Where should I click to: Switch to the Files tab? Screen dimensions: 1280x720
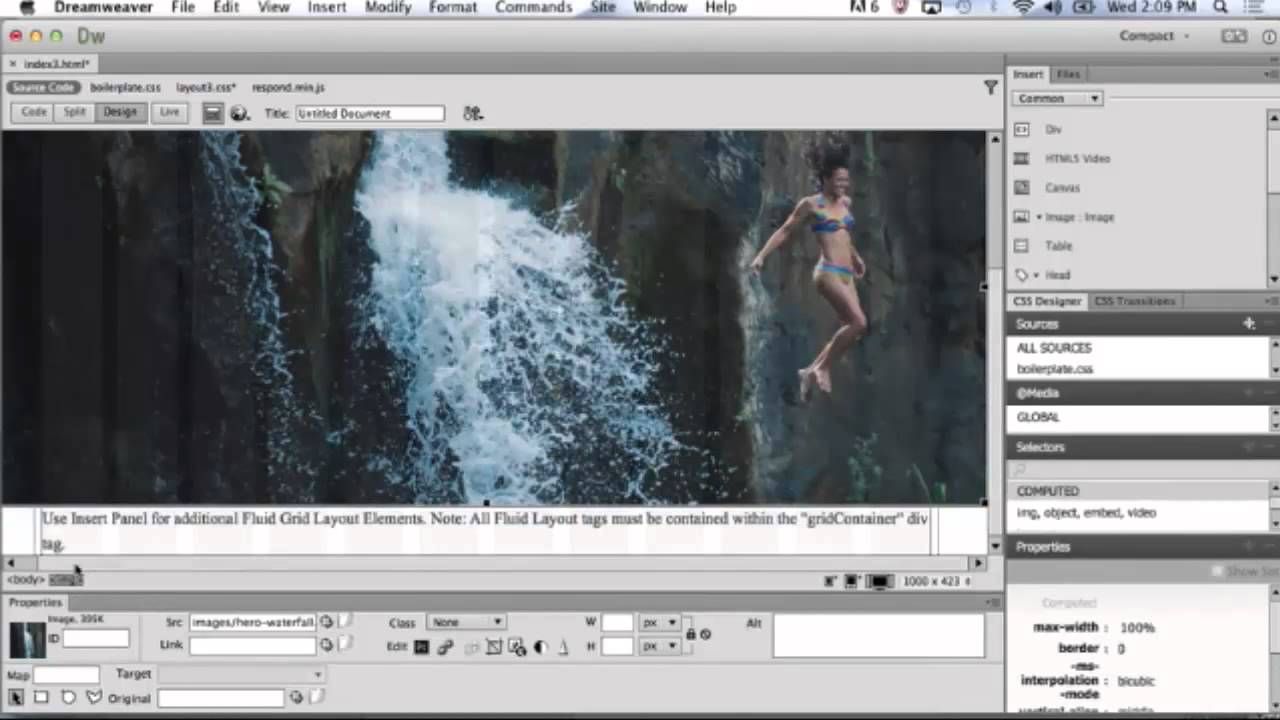[1068, 74]
